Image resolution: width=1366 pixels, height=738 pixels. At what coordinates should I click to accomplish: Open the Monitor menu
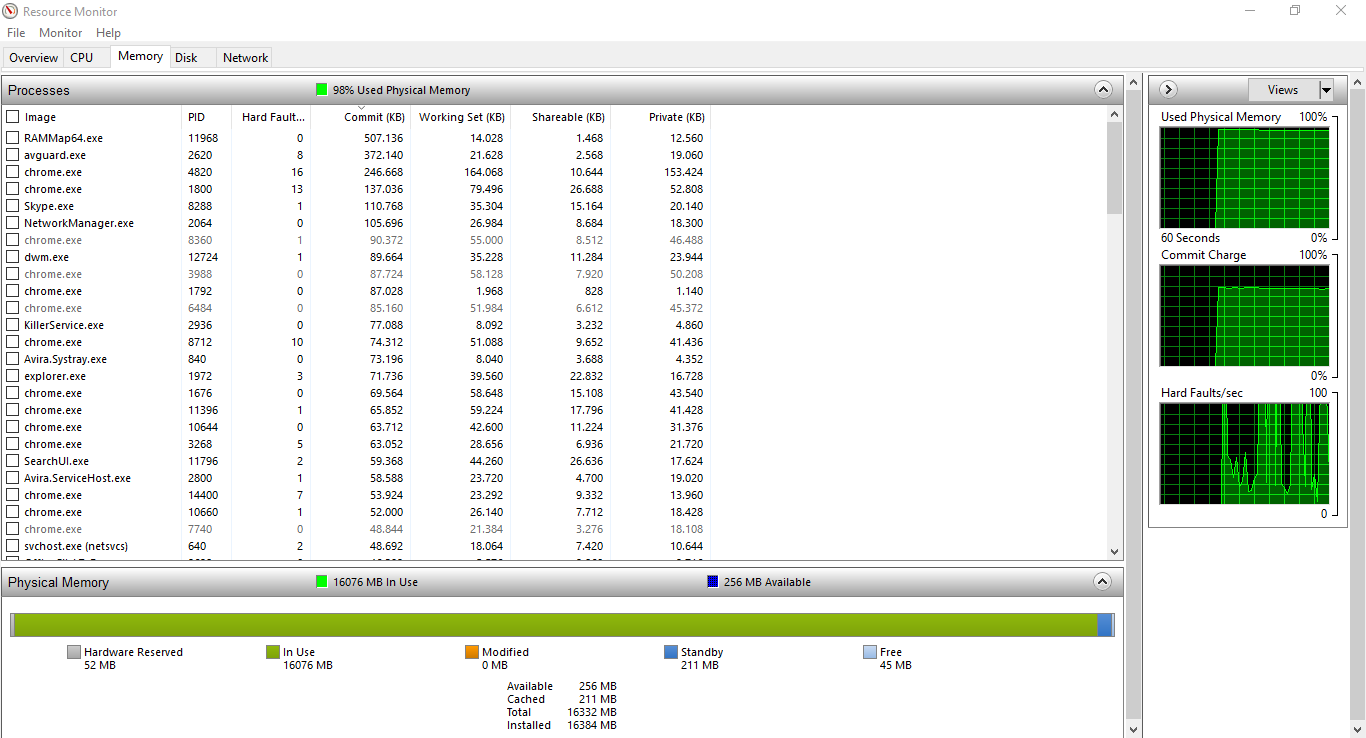tap(60, 32)
